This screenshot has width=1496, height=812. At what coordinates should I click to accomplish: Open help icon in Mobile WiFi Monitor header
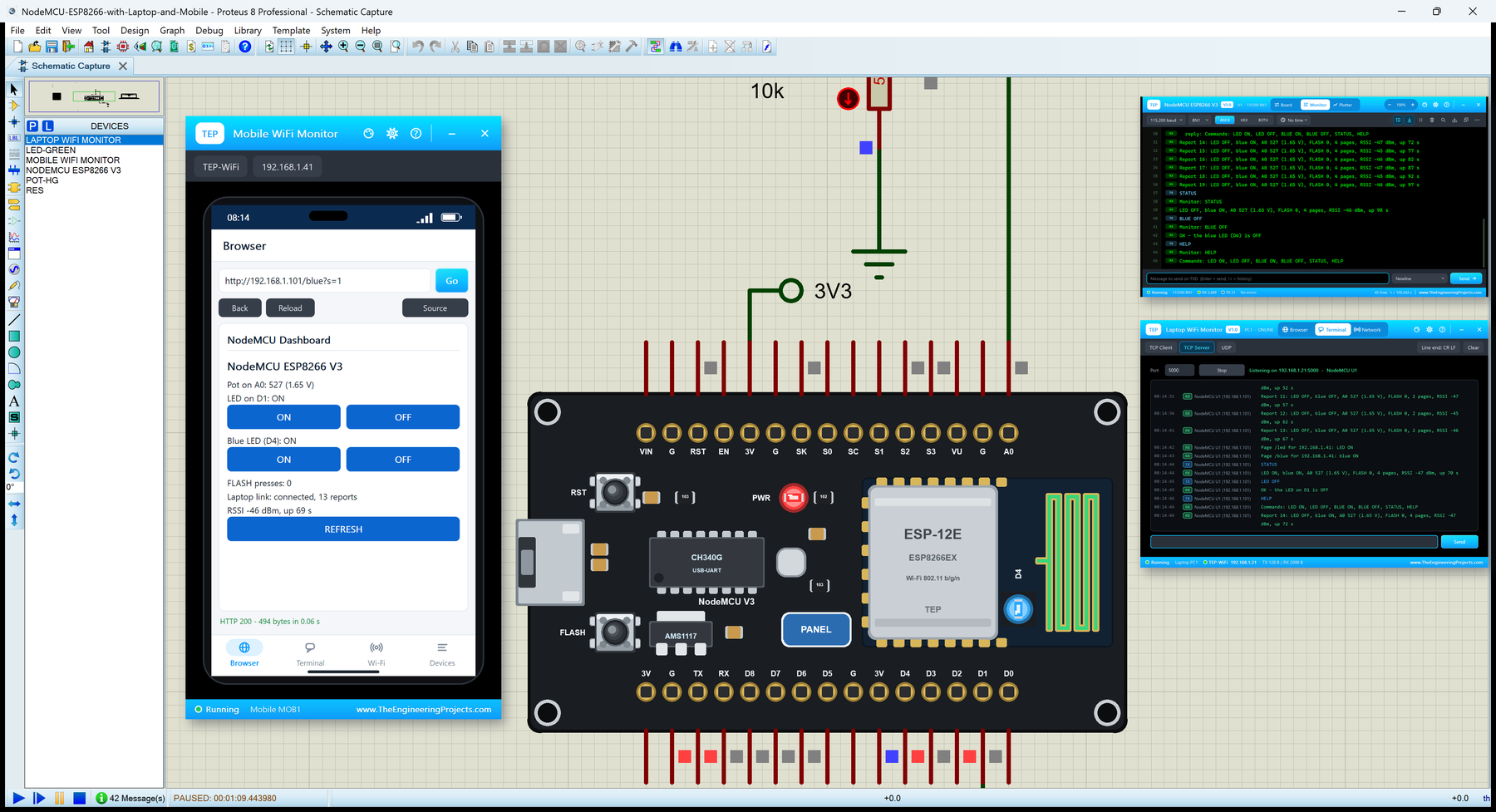coord(416,134)
